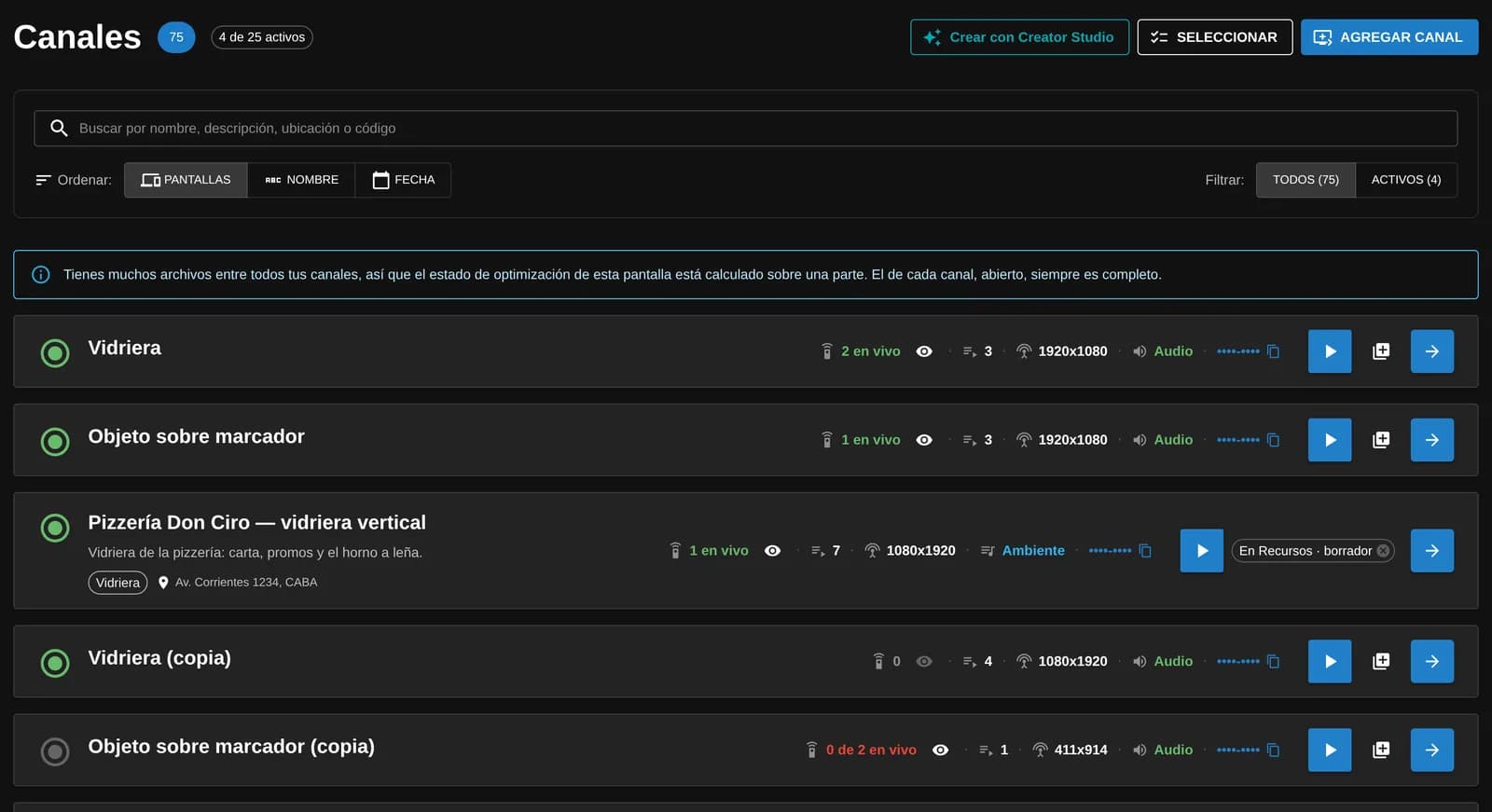
Task: Open Objeto sobre marcador (copia) arrow button
Action: [1432, 750]
